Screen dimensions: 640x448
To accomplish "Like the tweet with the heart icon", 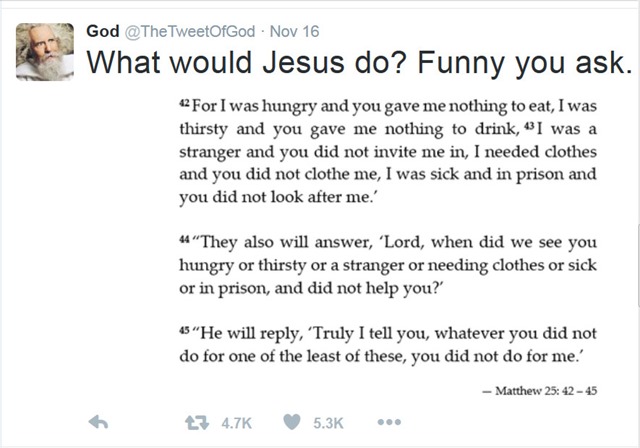I will pyautogui.click(x=292, y=422).
